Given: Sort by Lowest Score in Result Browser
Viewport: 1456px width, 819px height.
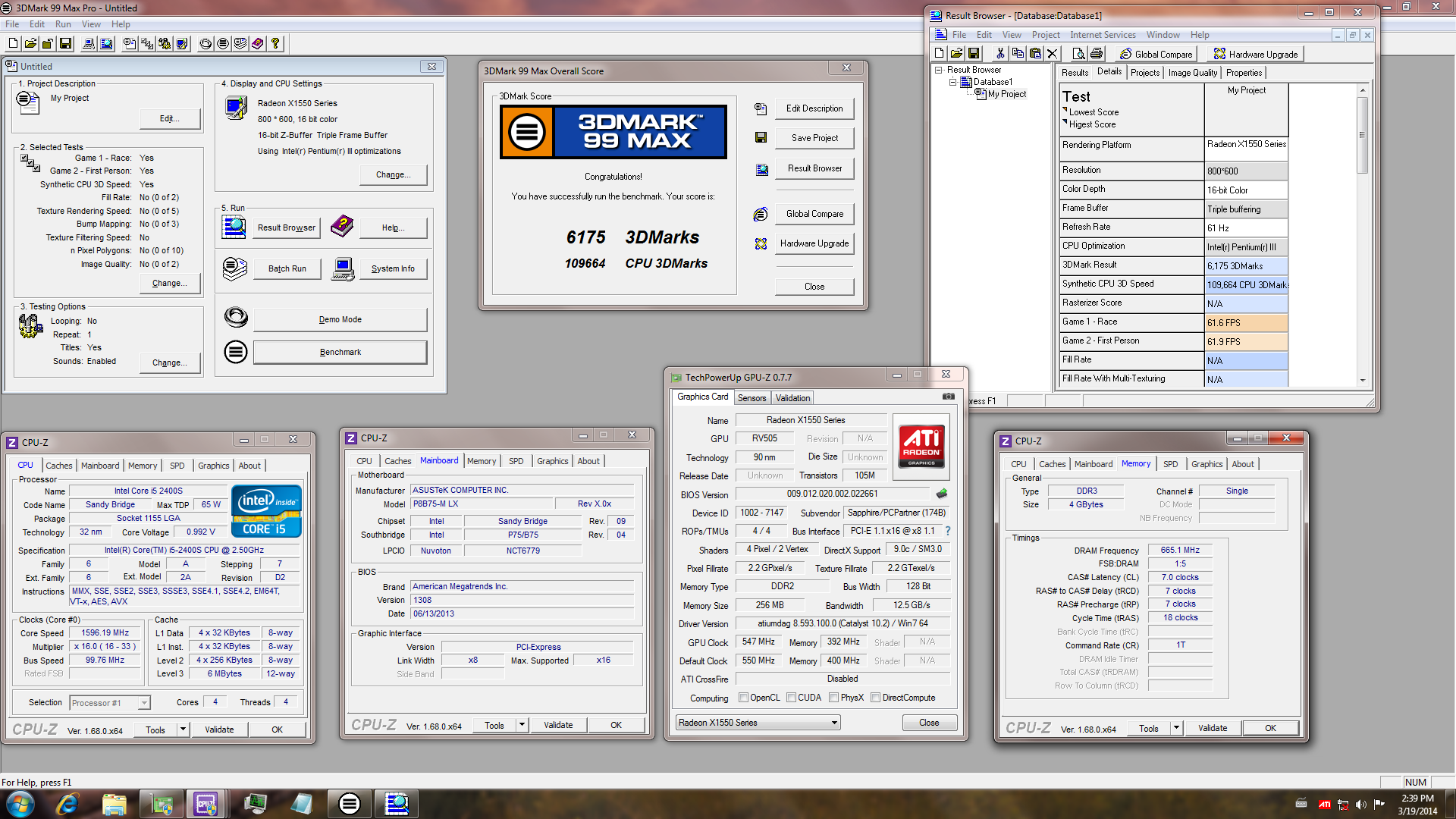Looking at the screenshot, I should pos(1094,112).
